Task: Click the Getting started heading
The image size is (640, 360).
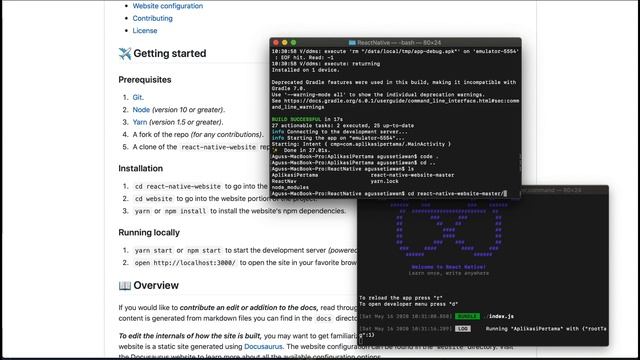Action: (x=170, y=53)
